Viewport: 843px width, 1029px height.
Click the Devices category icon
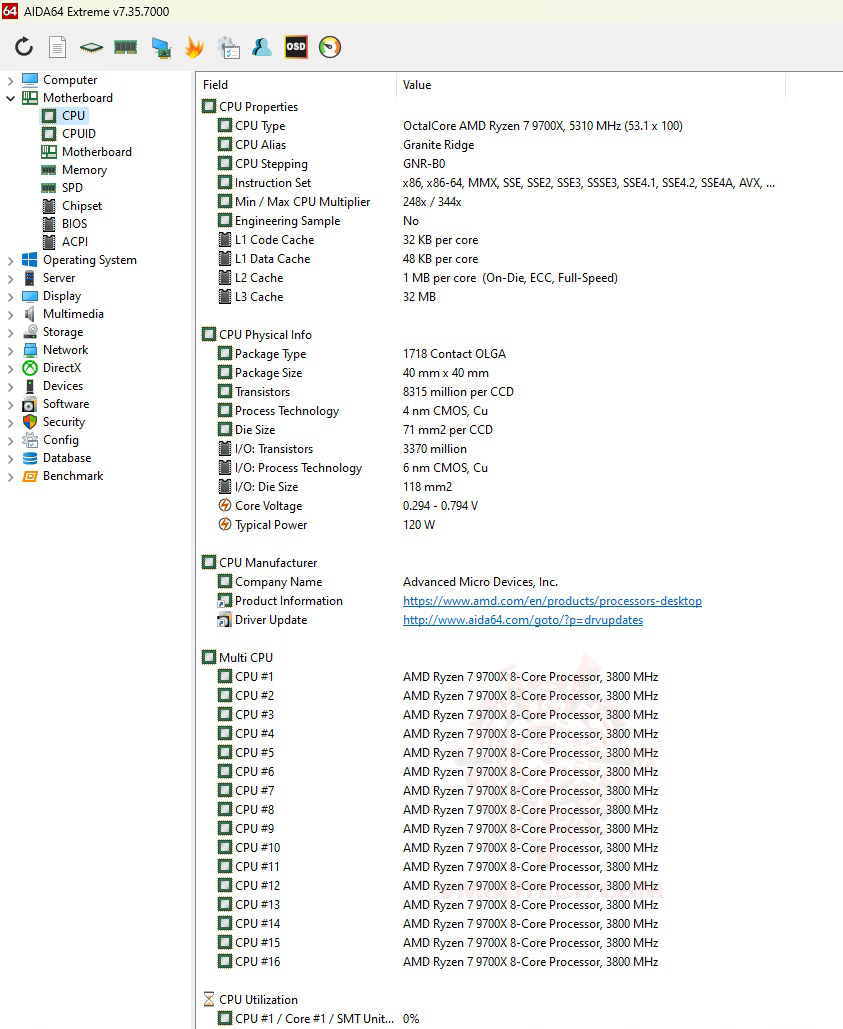point(30,386)
